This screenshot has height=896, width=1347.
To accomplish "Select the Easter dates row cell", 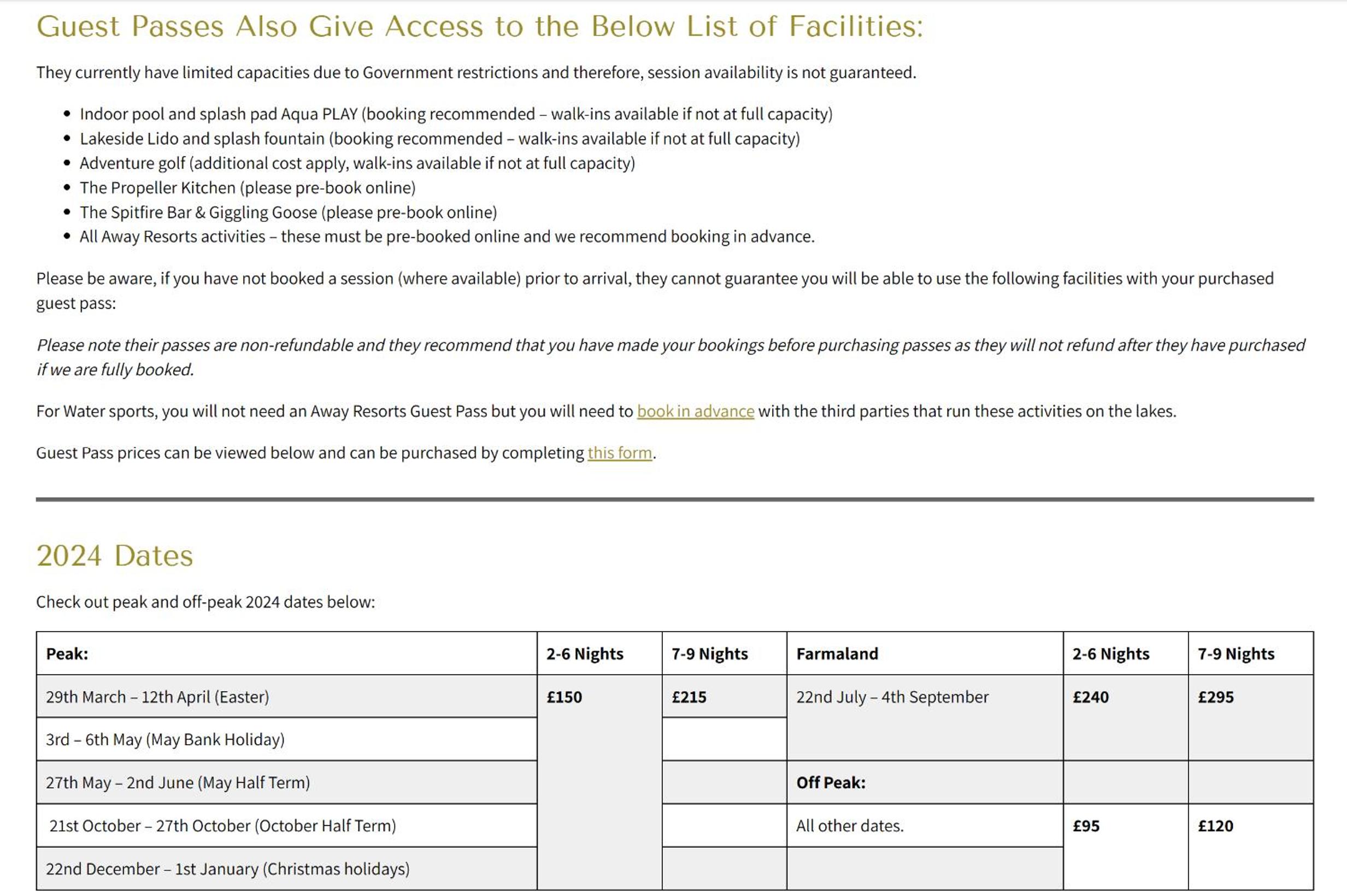I will [286, 697].
